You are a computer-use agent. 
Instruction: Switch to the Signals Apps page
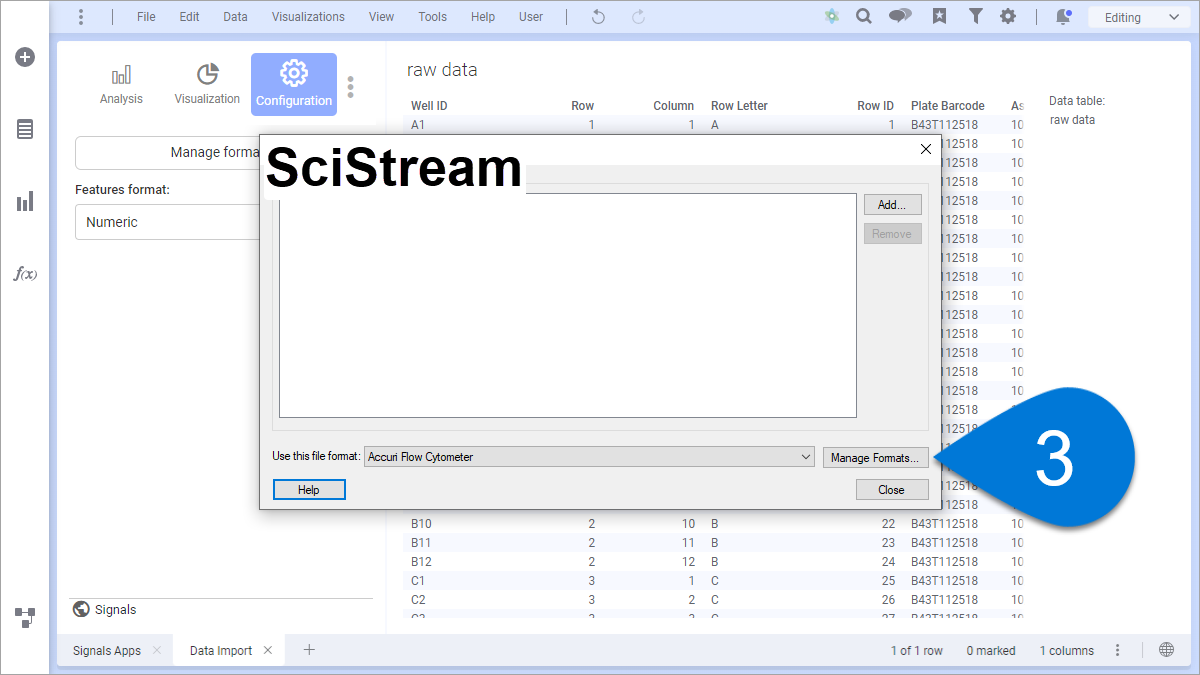click(107, 651)
